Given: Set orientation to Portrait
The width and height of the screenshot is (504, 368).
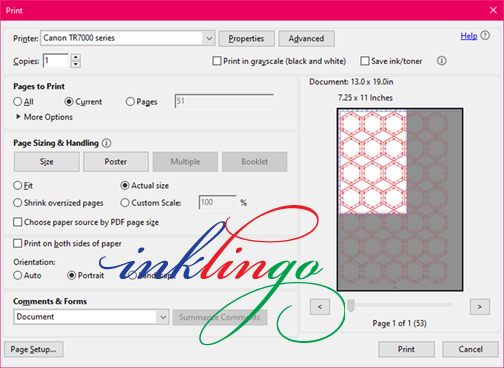Looking at the screenshot, I should click(71, 275).
